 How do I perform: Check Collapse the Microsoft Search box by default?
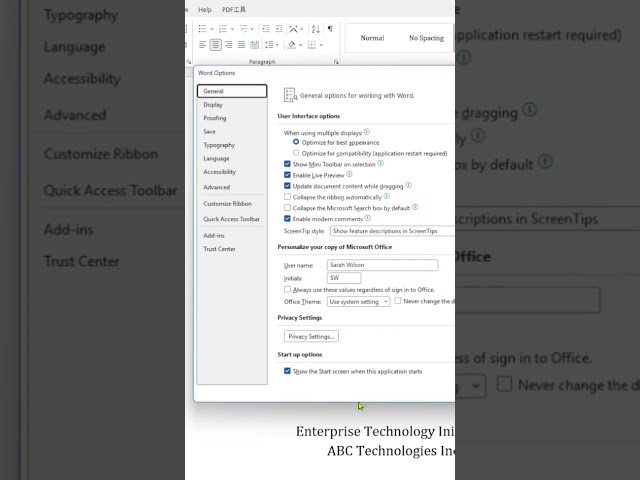287,208
